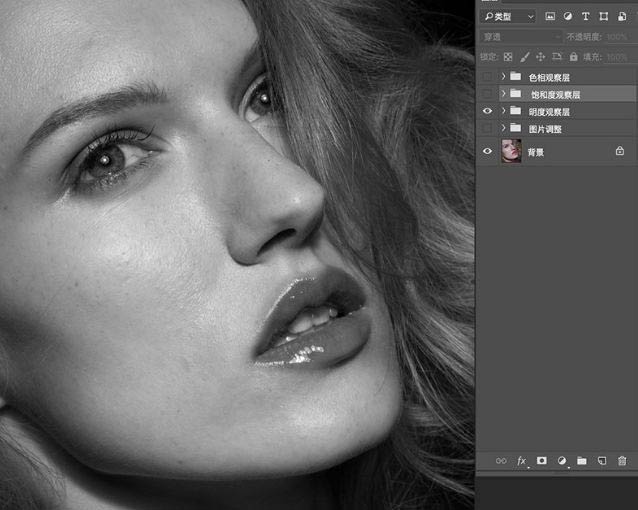The width and height of the screenshot is (638, 510).
Task: Add a layer mask
Action: pos(542,461)
